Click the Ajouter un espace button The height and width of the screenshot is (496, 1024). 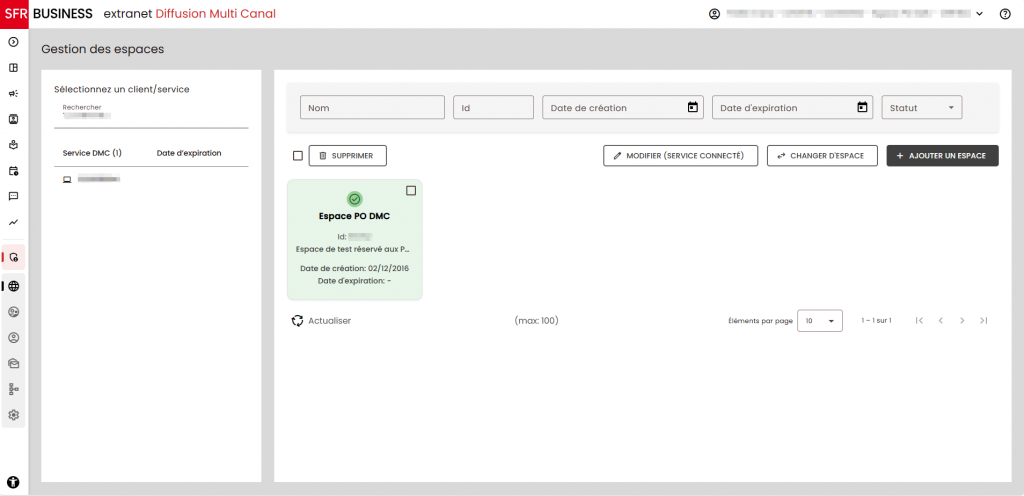pyautogui.click(x=942, y=156)
